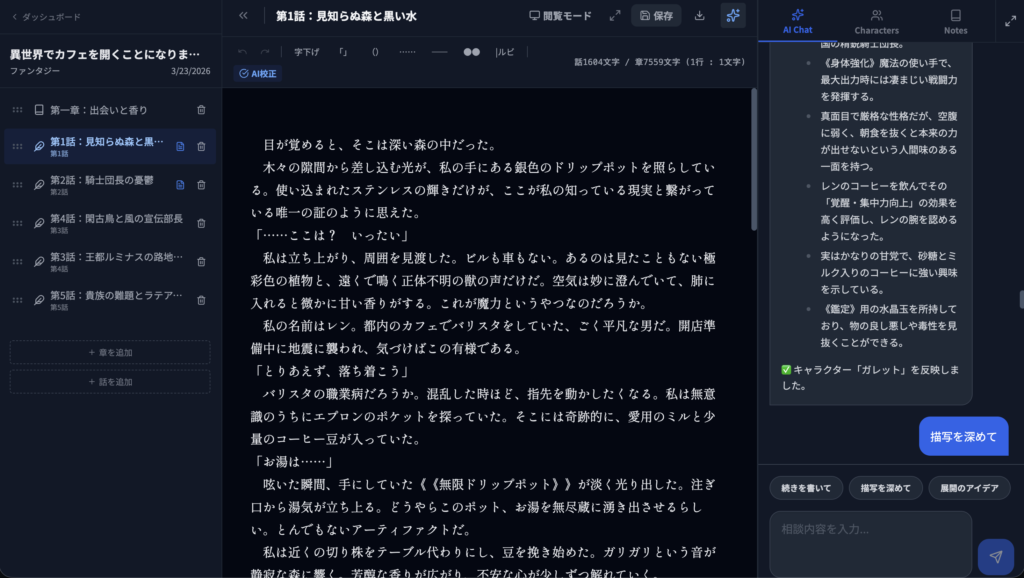This screenshot has width=1024, height=578.
Task: Switch to the Characters tab
Action: (876, 21)
